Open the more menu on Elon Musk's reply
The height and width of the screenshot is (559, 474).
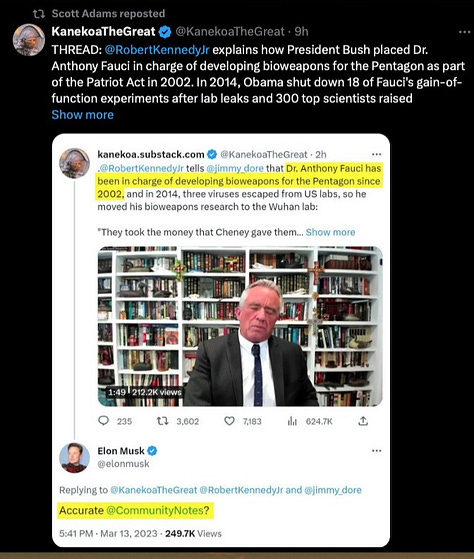coord(376,451)
